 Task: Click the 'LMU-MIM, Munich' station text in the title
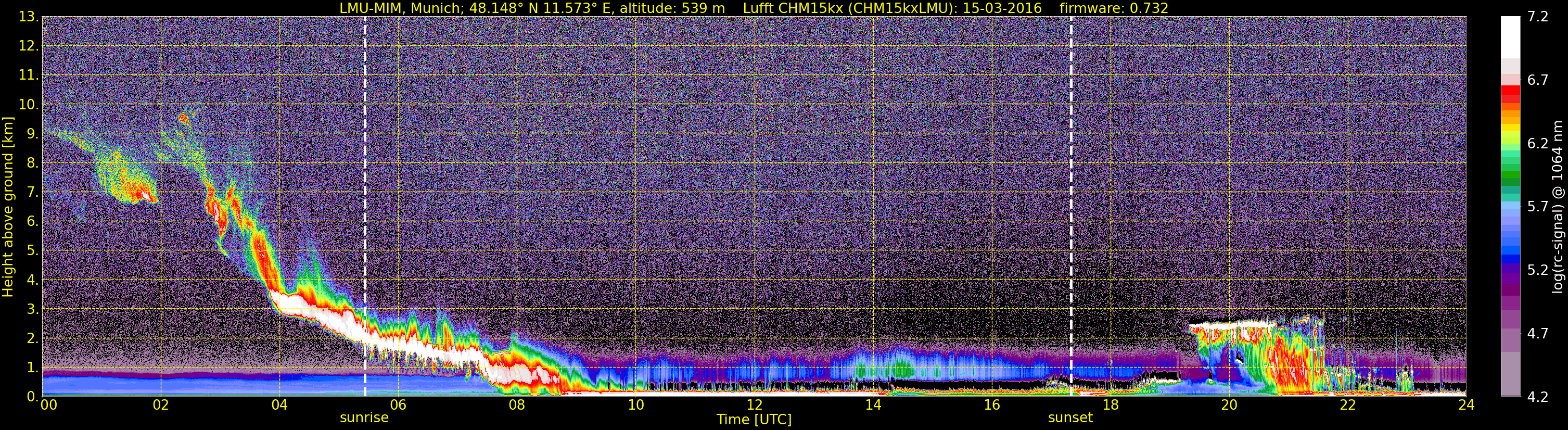pyautogui.click(x=402, y=8)
